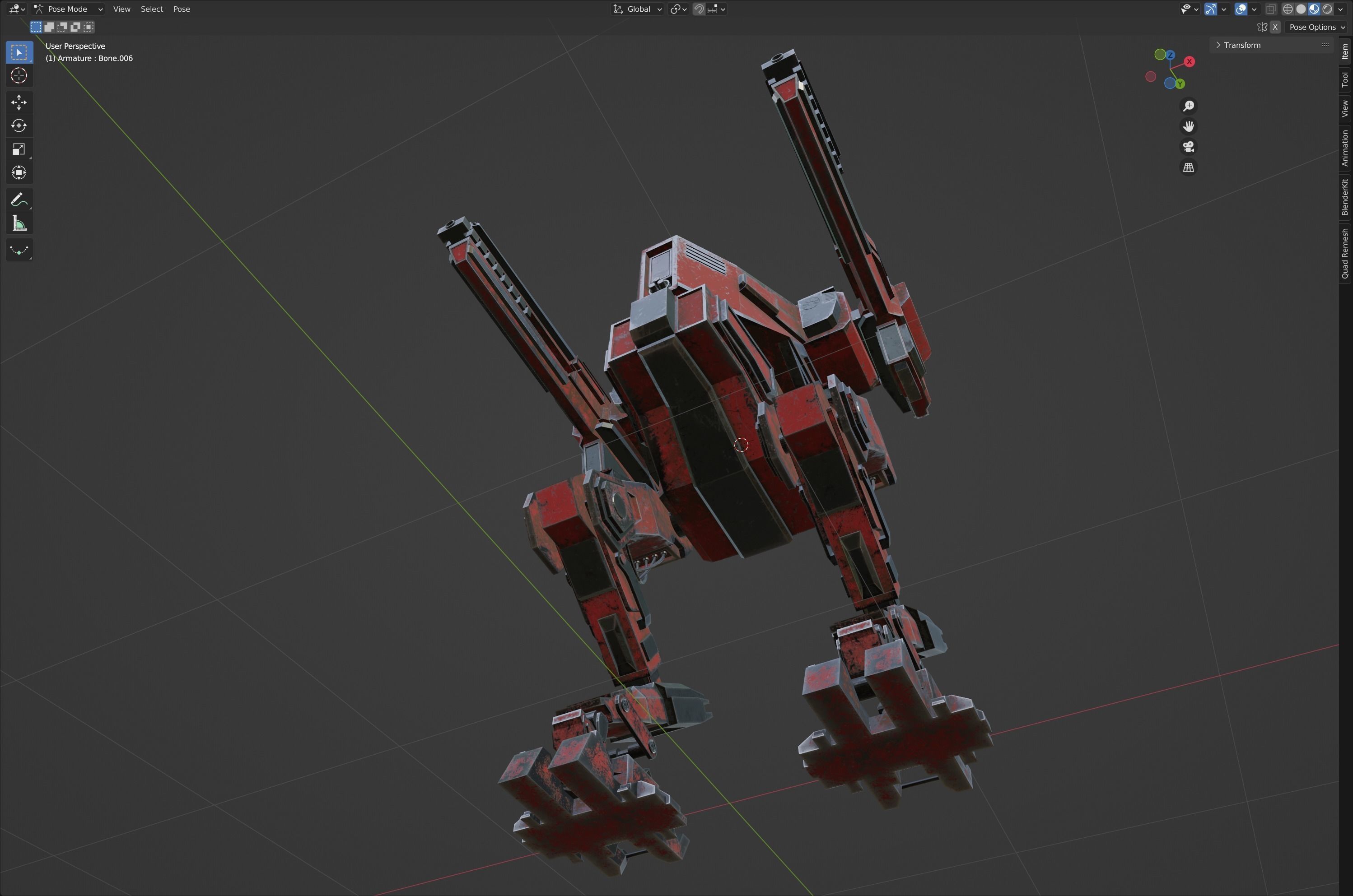Click 'Armature : Bone.006' overlay text

(95, 58)
